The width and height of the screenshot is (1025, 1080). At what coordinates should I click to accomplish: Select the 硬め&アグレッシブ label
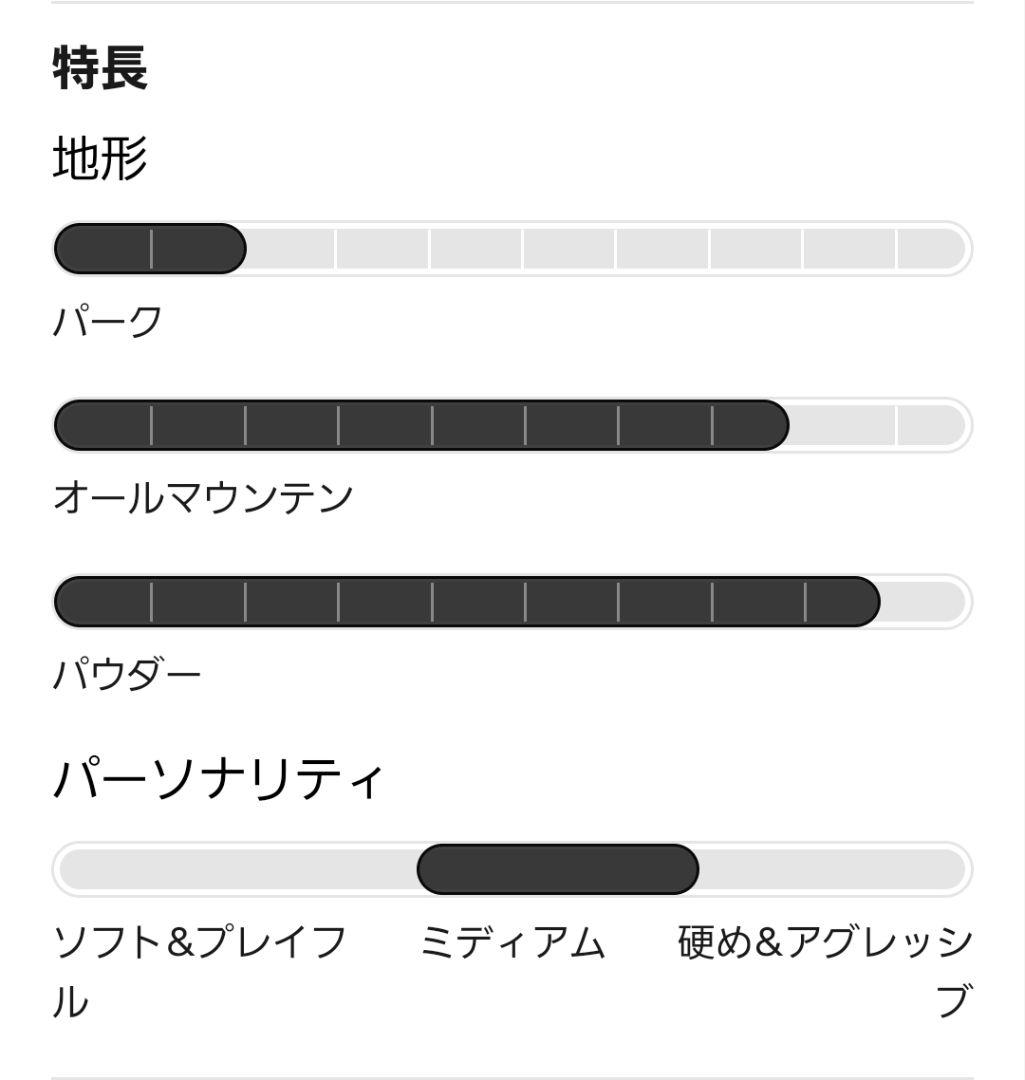click(x=825, y=943)
